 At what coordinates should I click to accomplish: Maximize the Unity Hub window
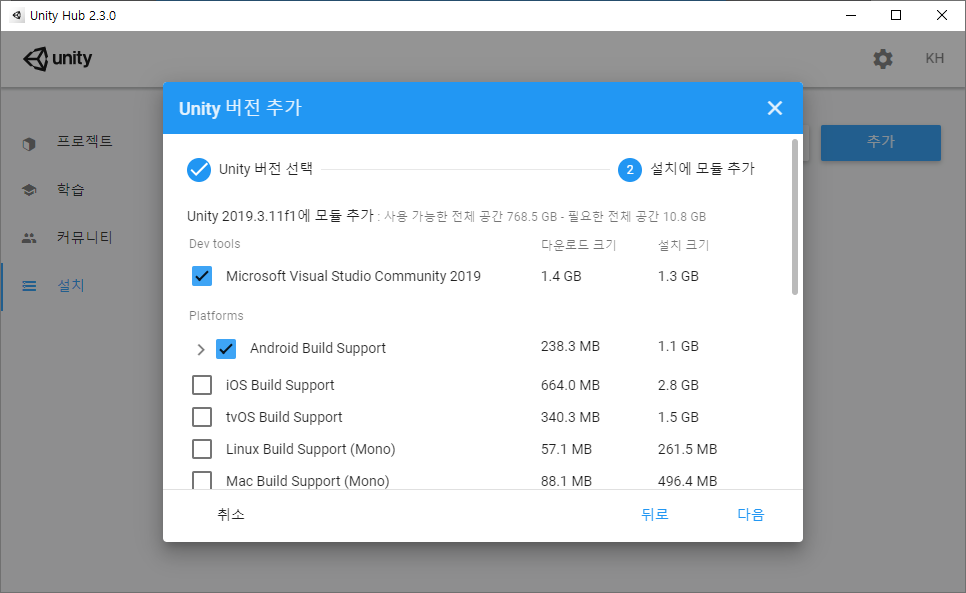pyautogui.click(x=896, y=15)
